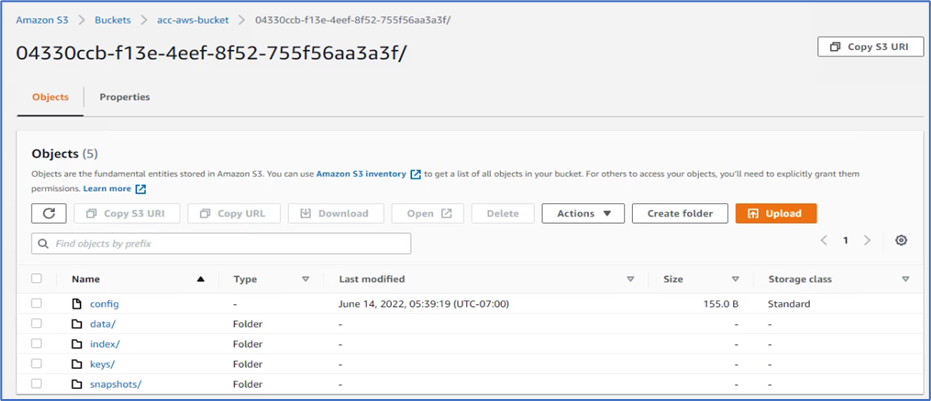Image resolution: width=931 pixels, height=401 pixels.
Task: Check the box for config row
Action: 37,304
